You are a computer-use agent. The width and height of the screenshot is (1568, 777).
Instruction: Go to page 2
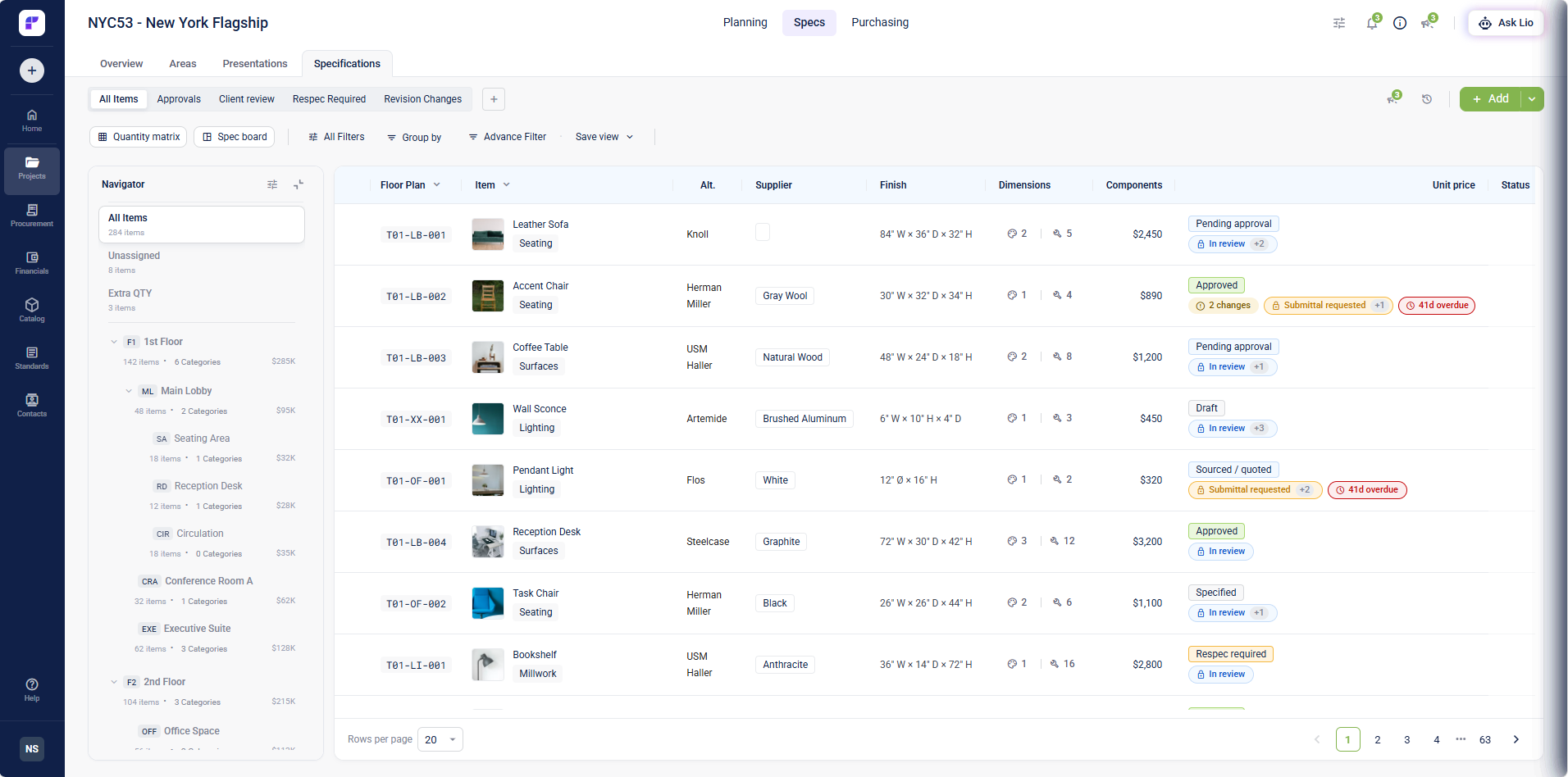tap(1378, 739)
